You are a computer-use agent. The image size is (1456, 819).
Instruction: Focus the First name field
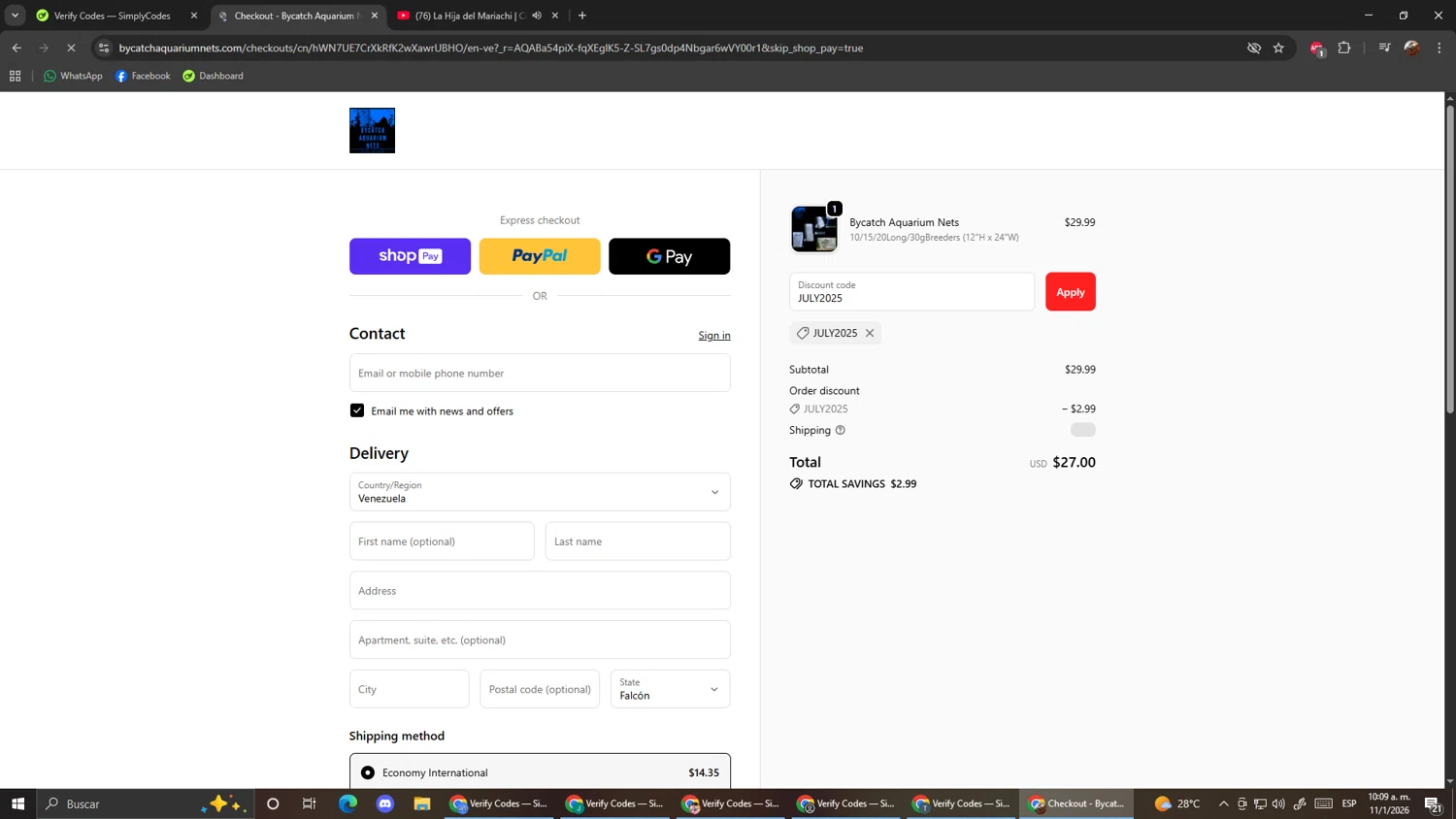tap(442, 541)
